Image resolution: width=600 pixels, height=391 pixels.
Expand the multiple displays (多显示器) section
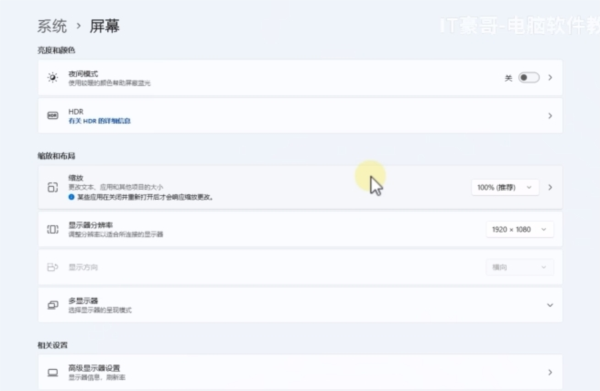coord(550,305)
